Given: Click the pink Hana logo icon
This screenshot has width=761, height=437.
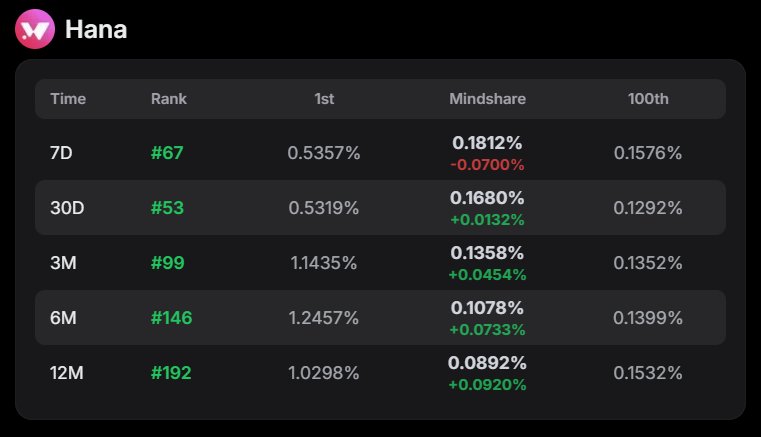Looking at the screenshot, I should [35, 29].
